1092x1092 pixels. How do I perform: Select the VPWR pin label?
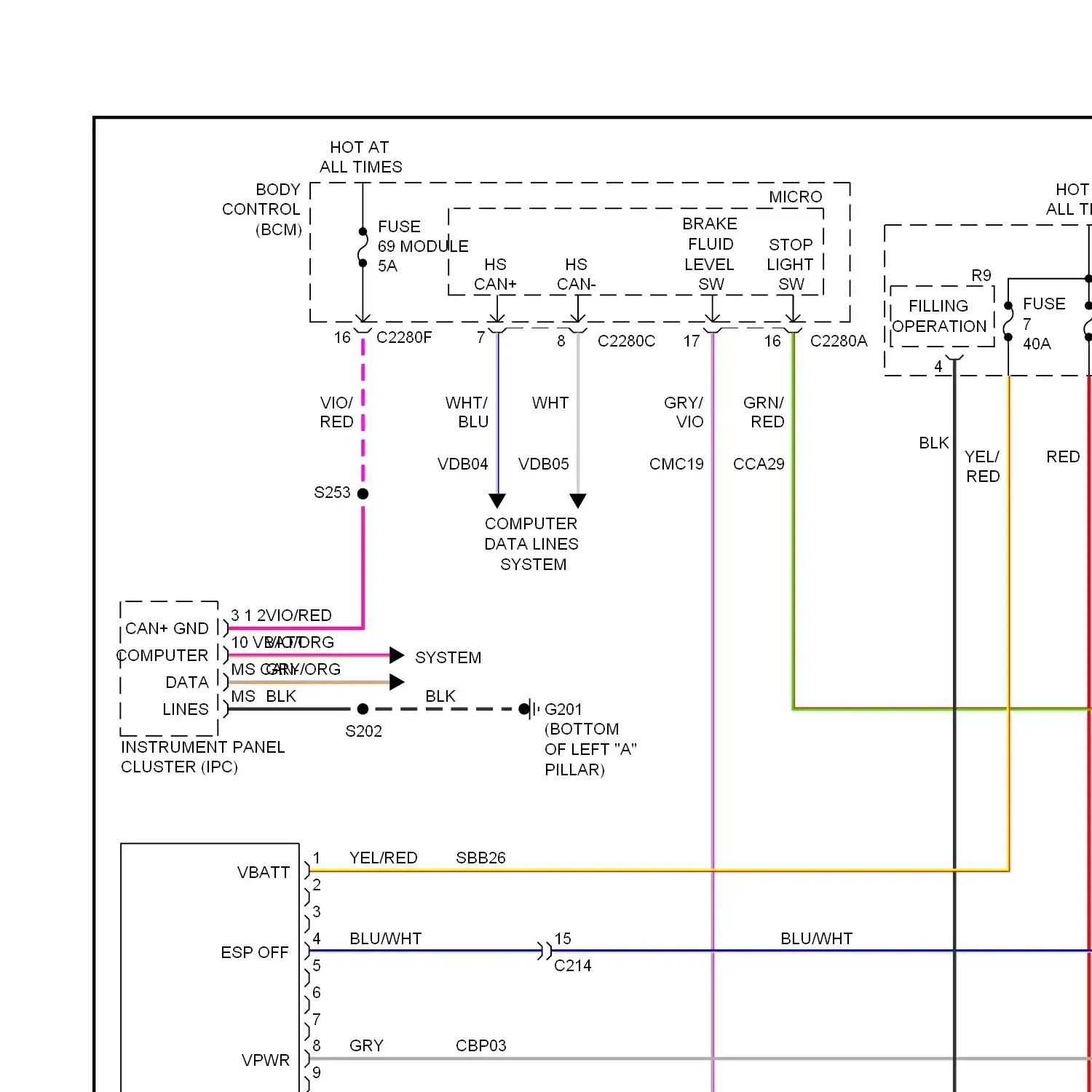click(266, 1061)
